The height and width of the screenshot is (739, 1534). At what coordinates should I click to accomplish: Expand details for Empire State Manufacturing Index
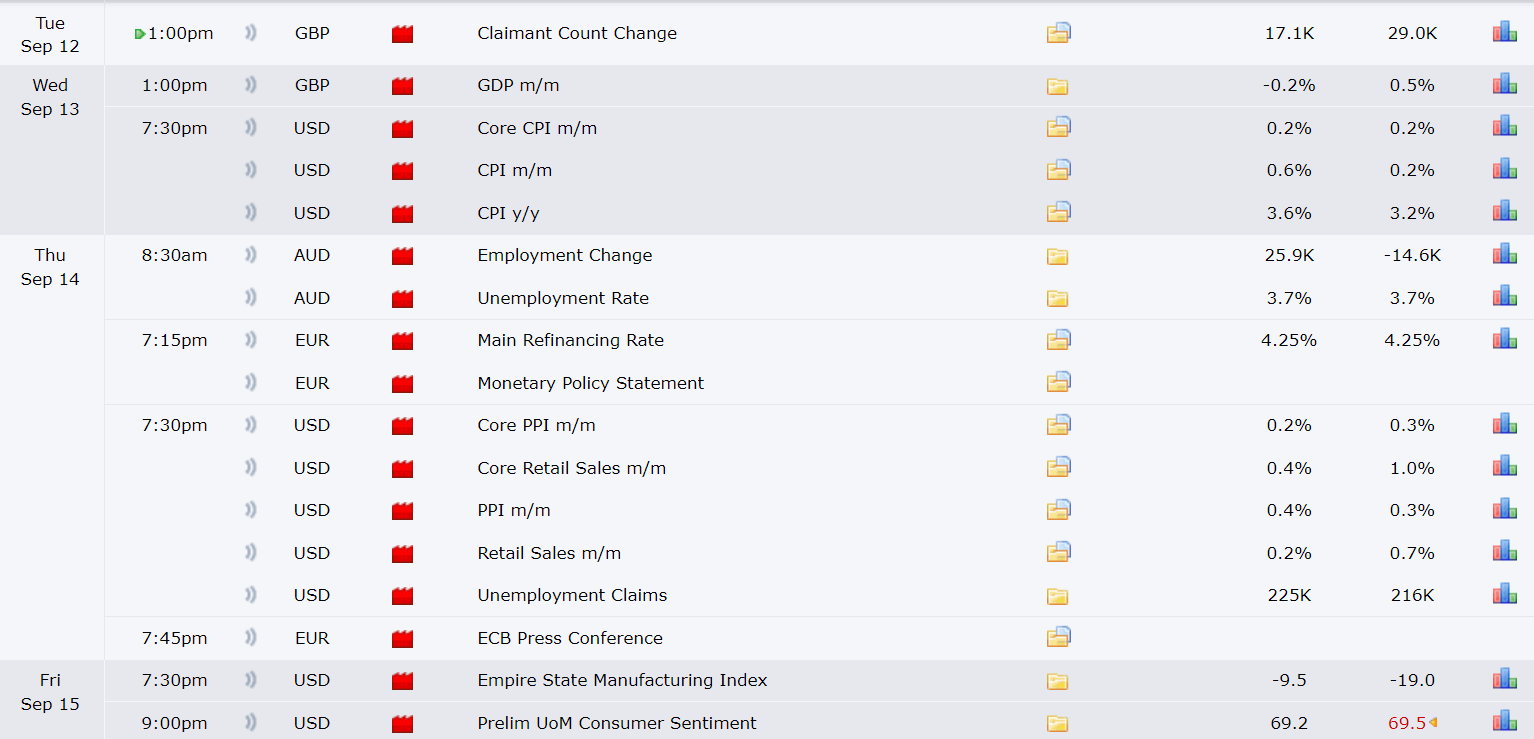click(1058, 681)
